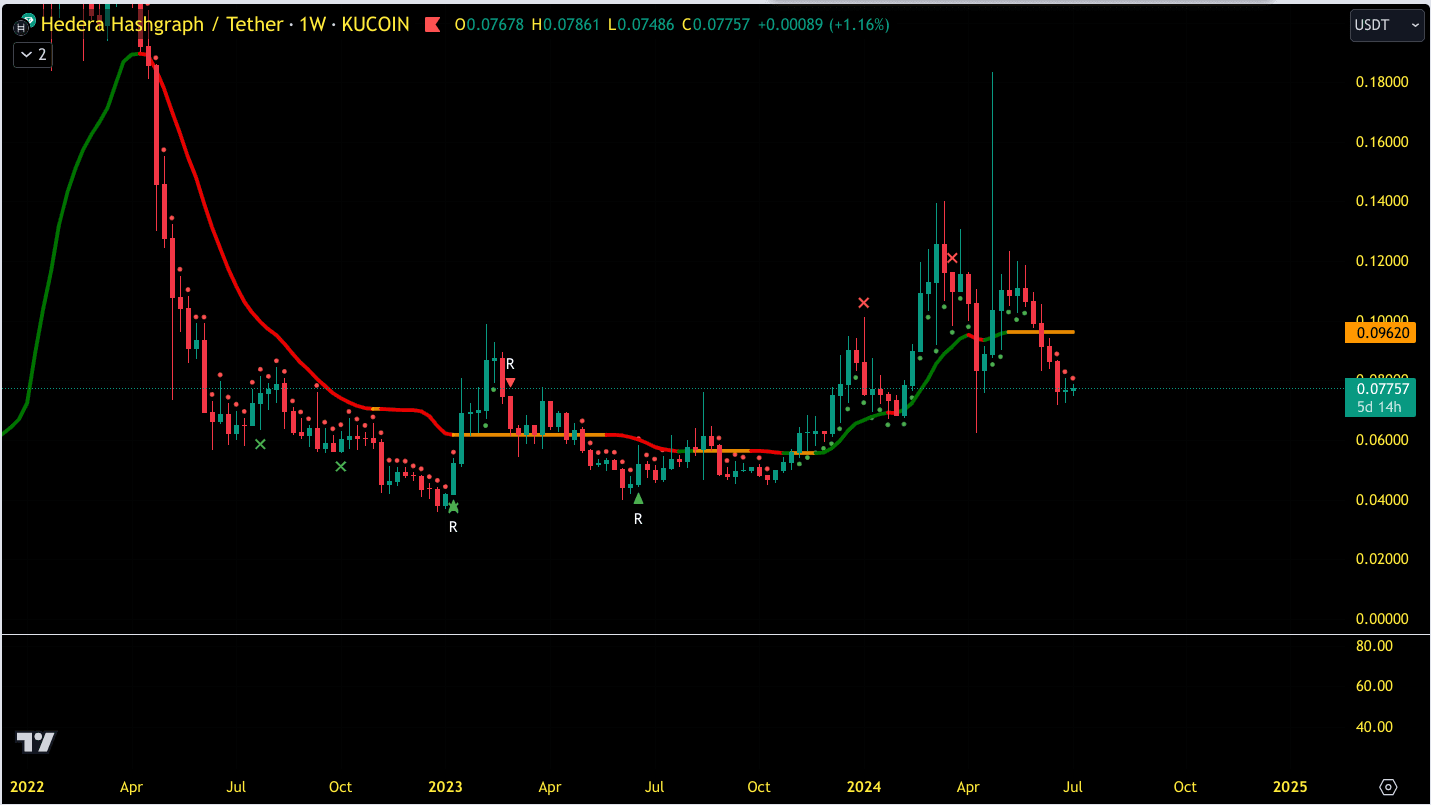The image size is (1431, 805).
Task: Click the High value 0.07861
Action: point(572,24)
